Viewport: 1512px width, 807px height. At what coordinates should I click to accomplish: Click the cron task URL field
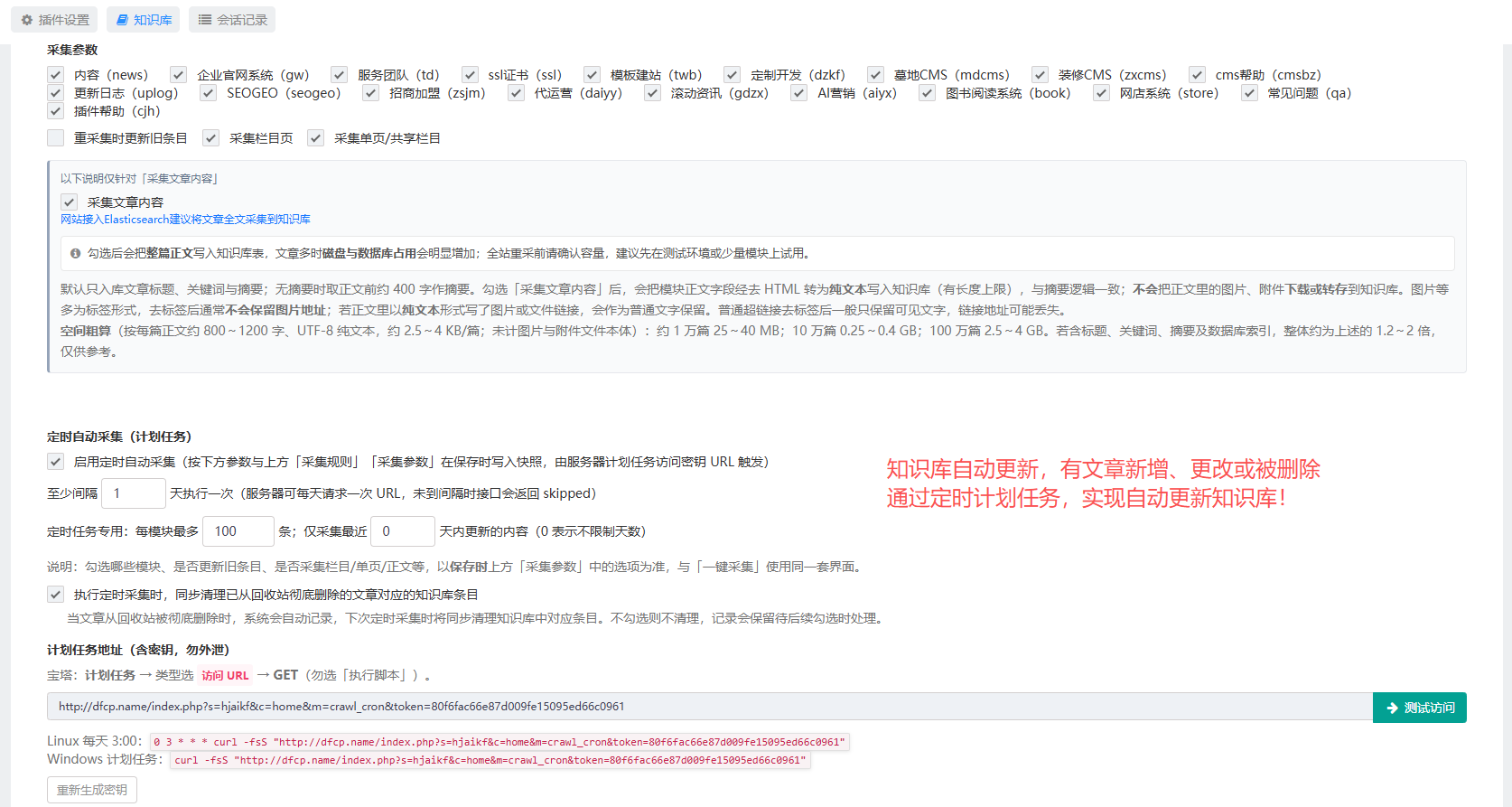point(710,707)
